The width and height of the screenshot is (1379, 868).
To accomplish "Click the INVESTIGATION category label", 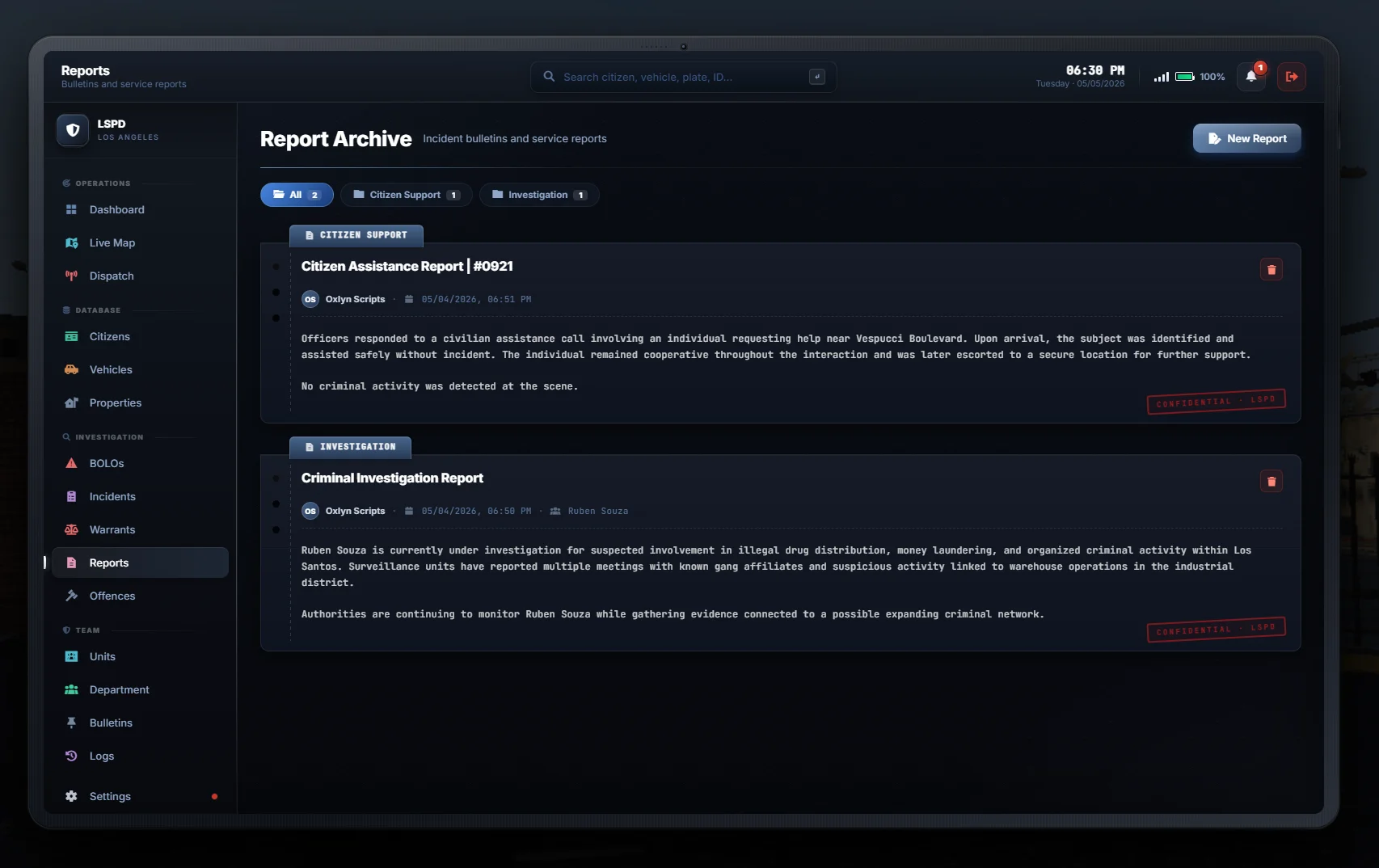I will 350,447.
